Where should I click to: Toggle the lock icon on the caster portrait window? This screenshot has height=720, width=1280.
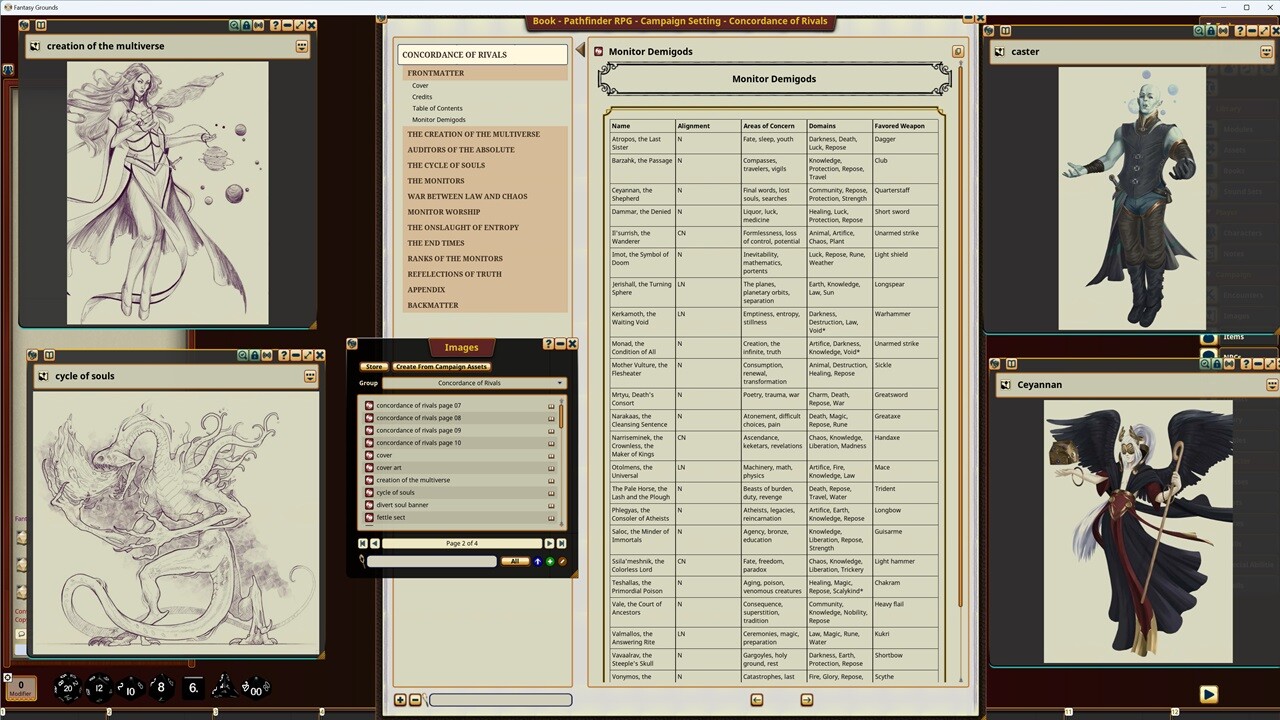(1210, 31)
